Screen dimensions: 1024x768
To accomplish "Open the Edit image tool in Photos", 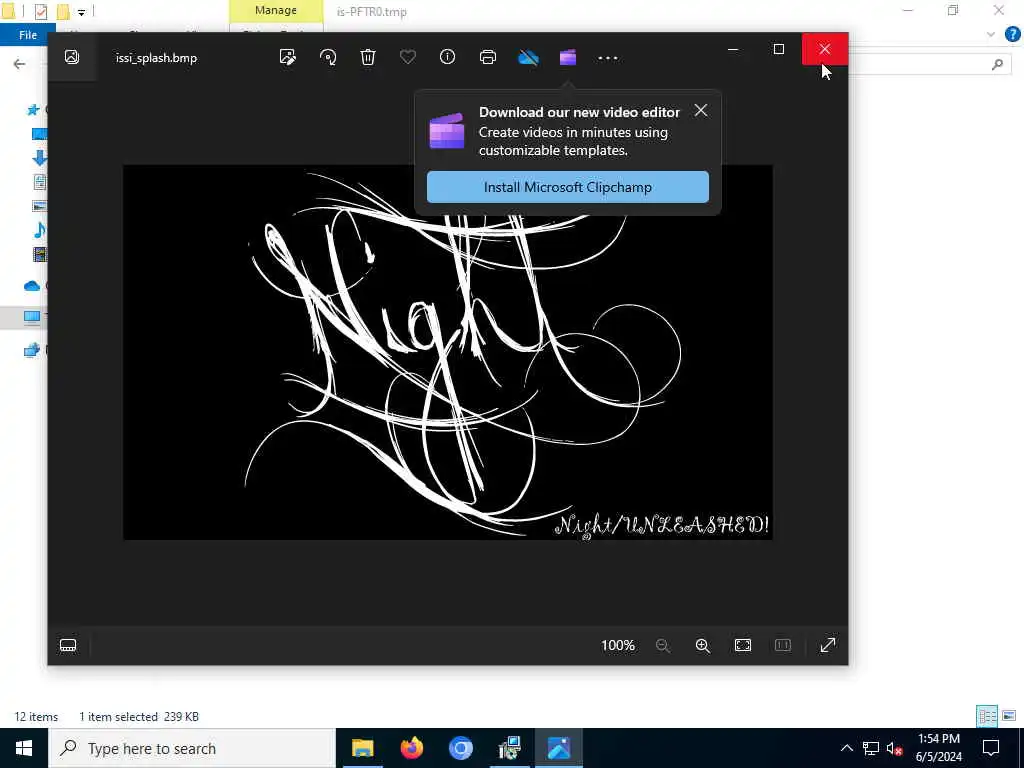I will tap(287, 57).
